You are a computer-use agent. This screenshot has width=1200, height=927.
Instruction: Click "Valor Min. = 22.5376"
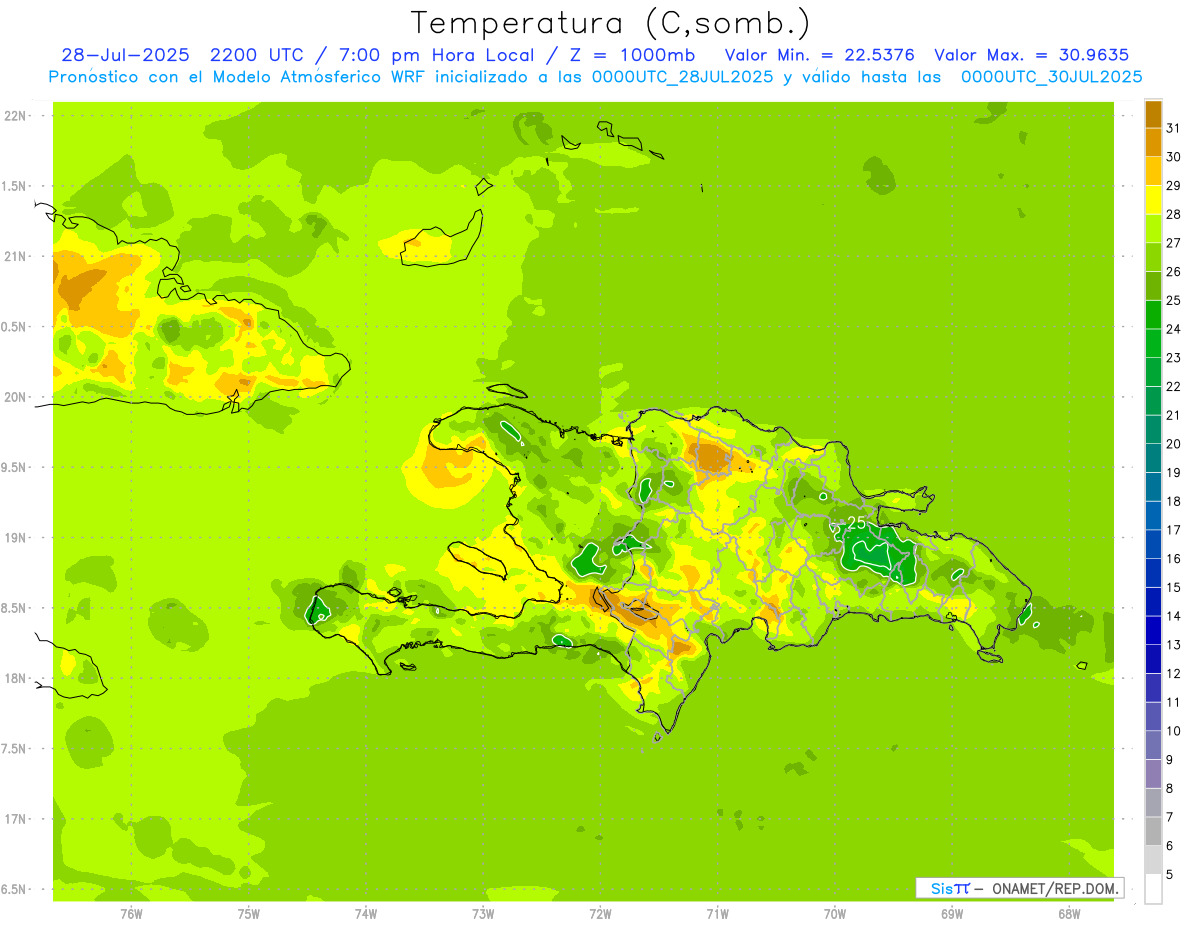pos(820,55)
